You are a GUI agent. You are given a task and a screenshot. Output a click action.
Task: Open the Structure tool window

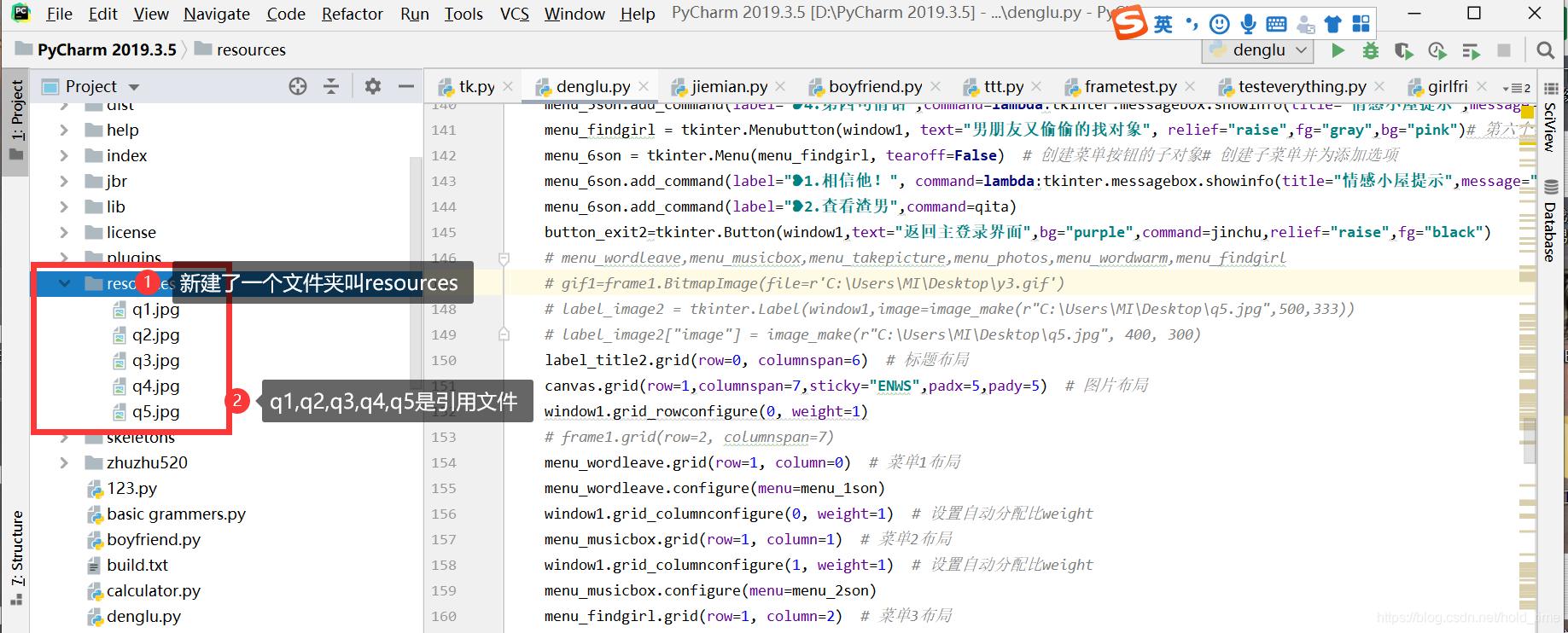click(16, 558)
